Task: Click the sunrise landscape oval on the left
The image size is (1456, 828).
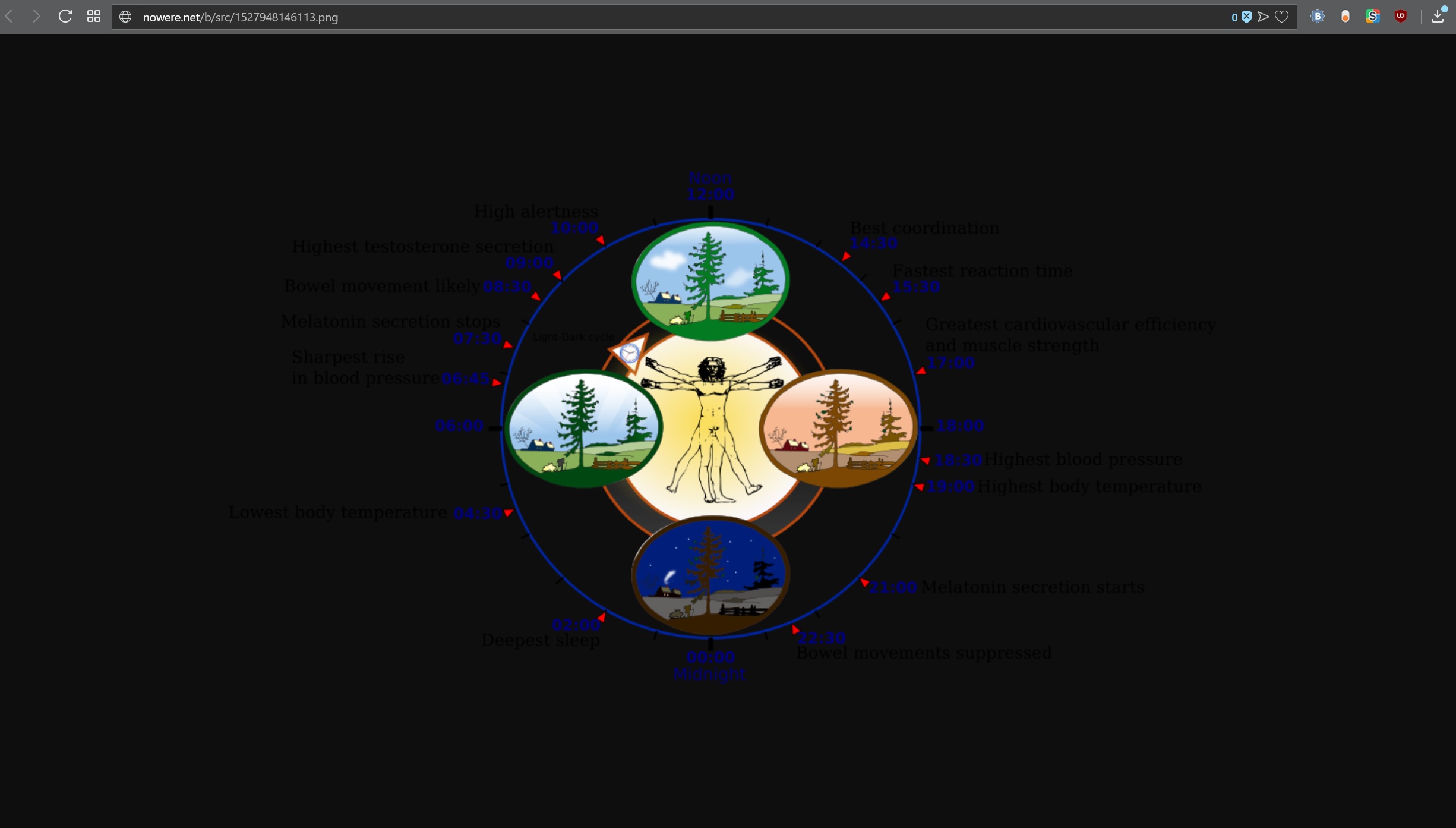Action: coord(583,429)
